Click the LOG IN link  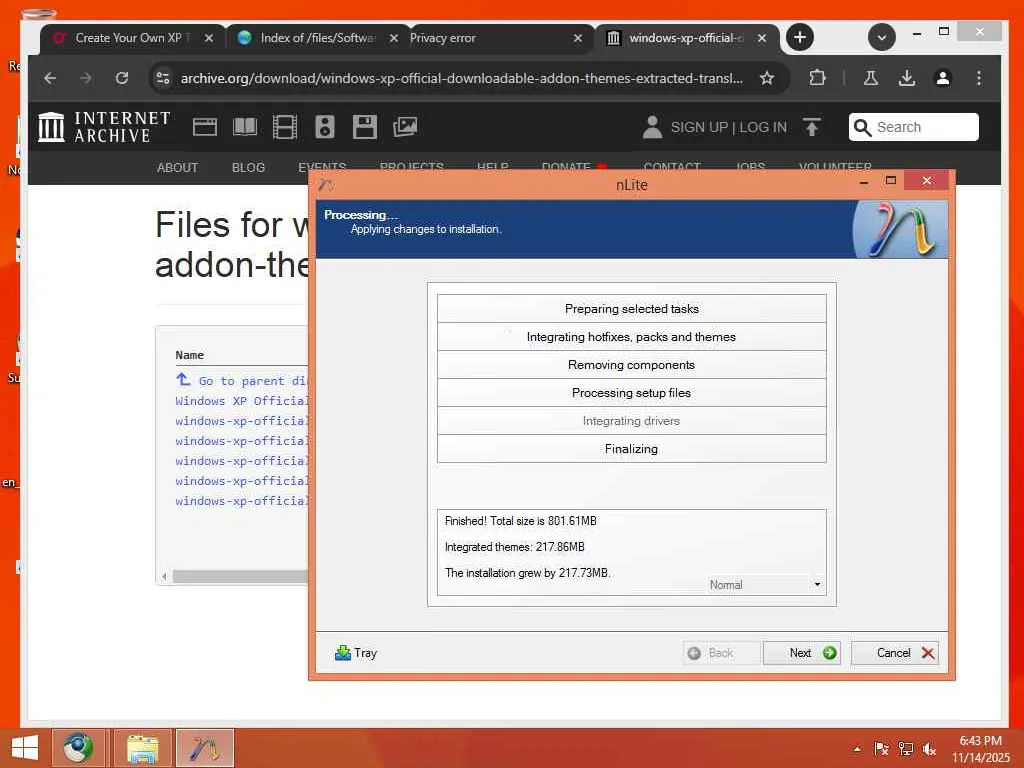pyautogui.click(x=763, y=127)
